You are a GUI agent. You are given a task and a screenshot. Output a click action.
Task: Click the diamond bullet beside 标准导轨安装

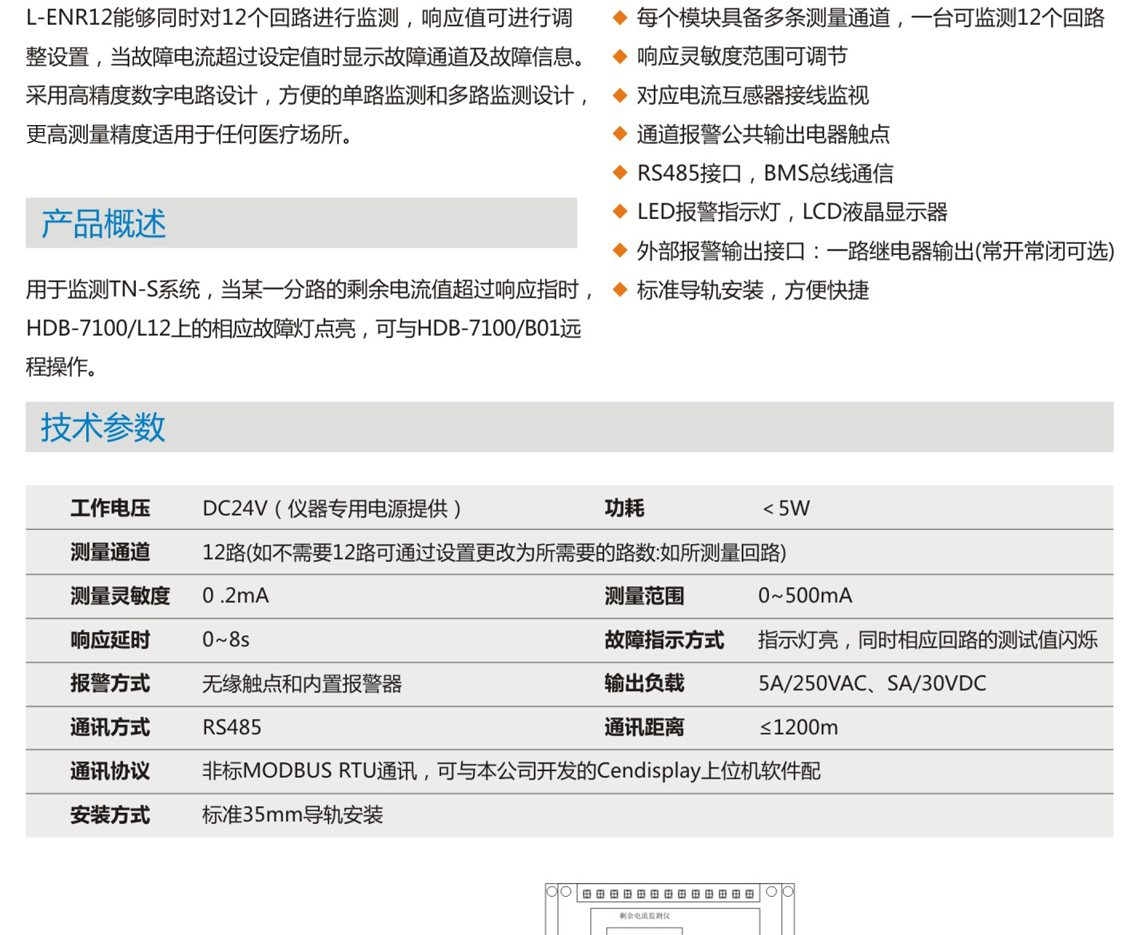pyautogui.click(x=620, y=290)
